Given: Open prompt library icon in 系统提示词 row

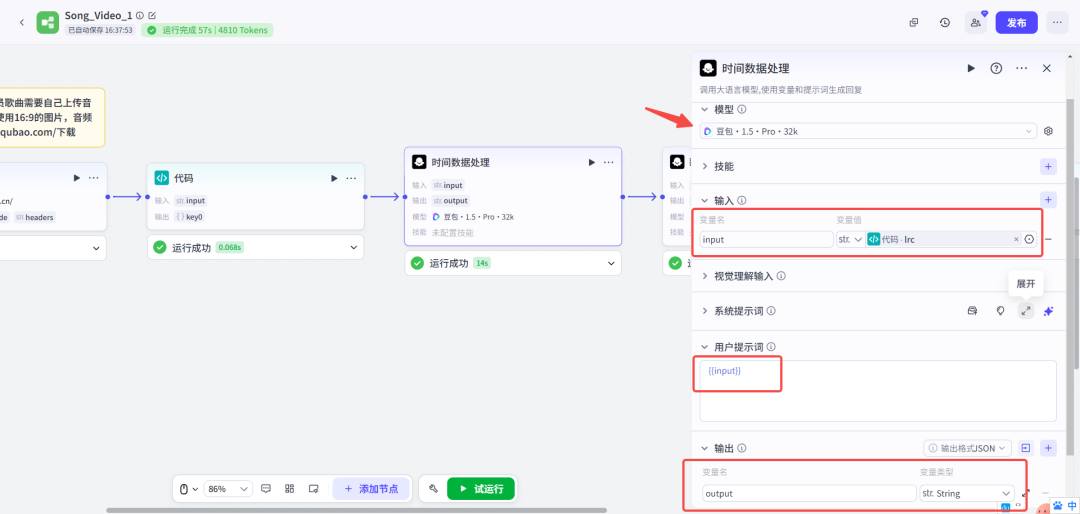Looking at the screenshot, I should tap(973, 311).
